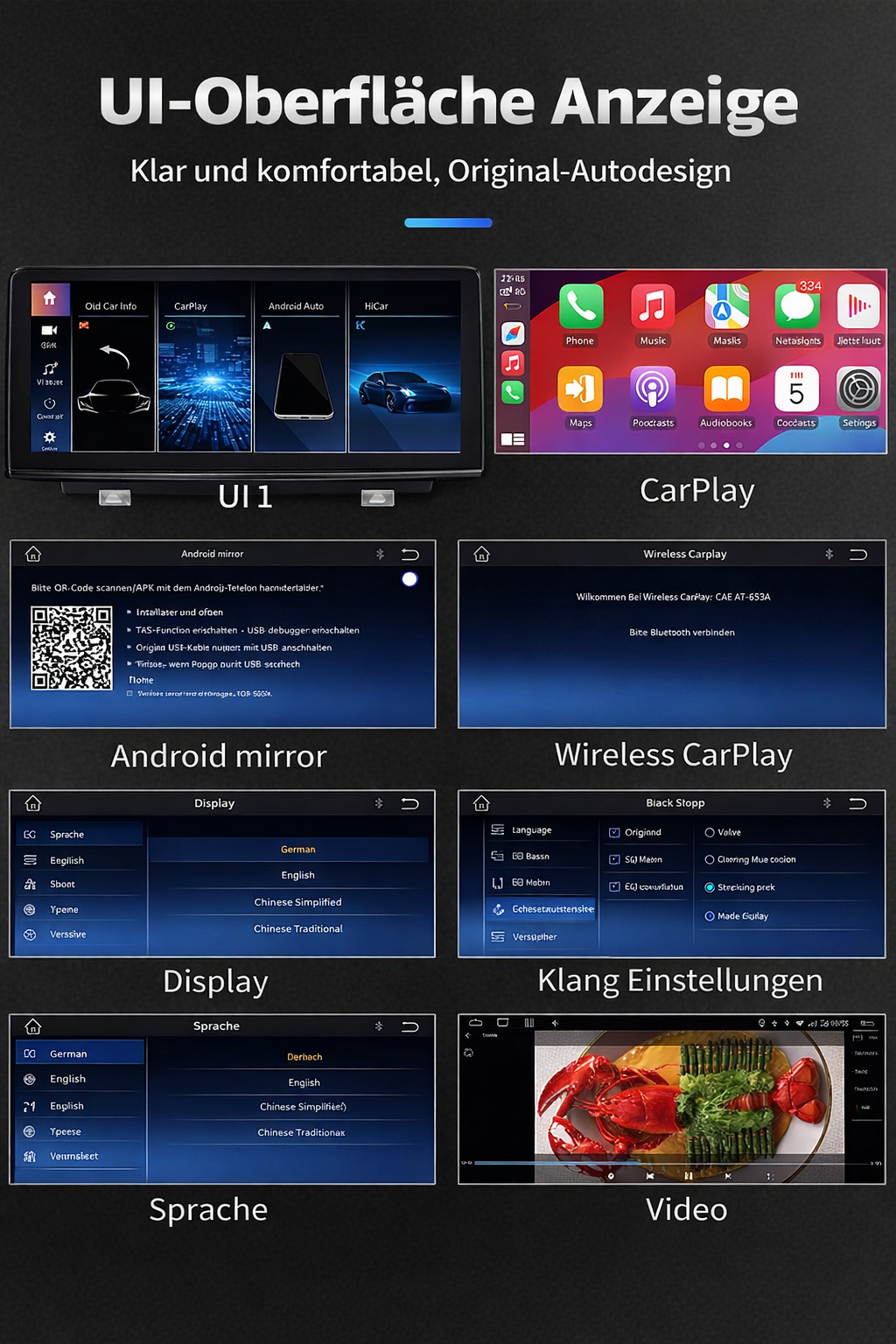Switch CarPlay dashboard view via bottom-left icon

point(513,439)
